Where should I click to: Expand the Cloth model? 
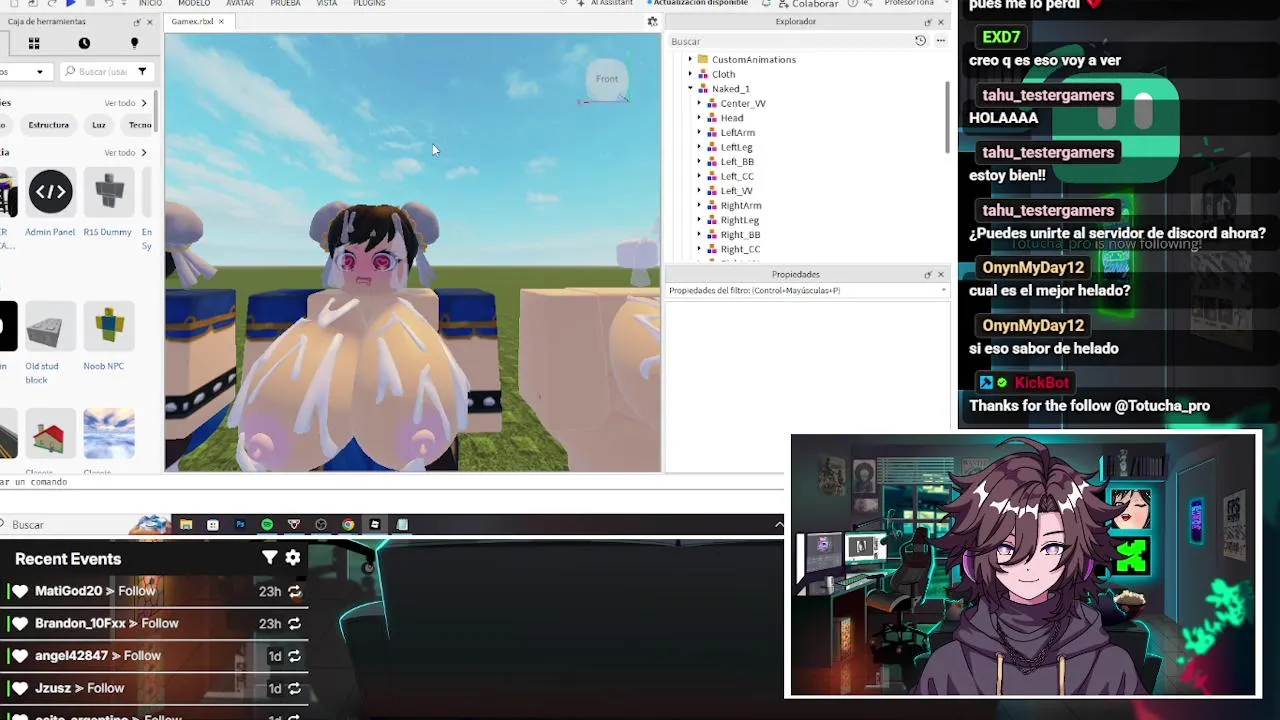click(x=690, y=74)
